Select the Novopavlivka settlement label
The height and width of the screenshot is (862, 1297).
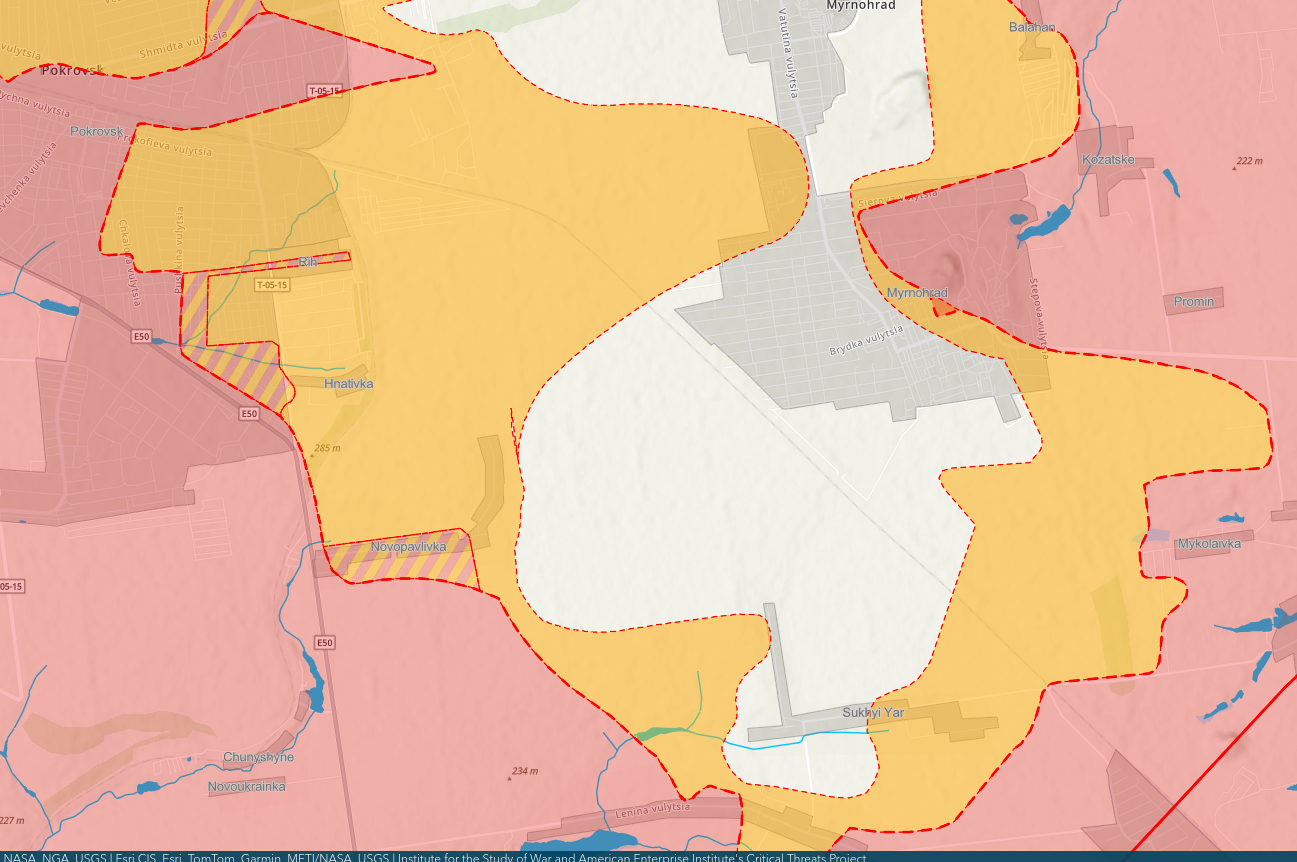tap(408, 547)
